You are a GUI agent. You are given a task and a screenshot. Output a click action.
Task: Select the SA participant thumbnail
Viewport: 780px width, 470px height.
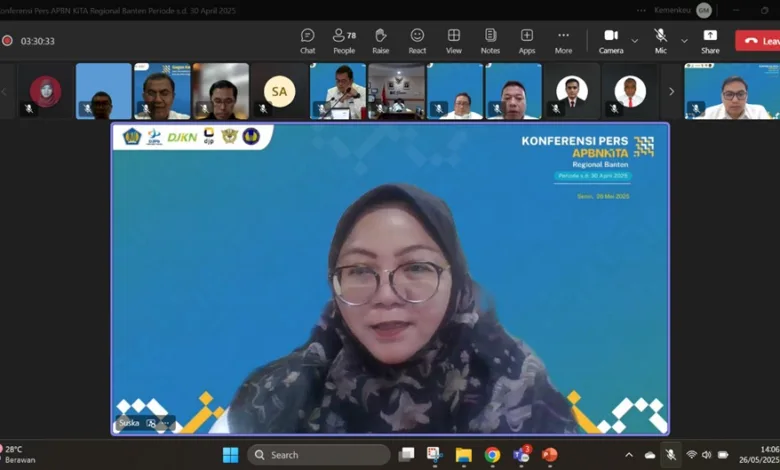coord(279,91)
